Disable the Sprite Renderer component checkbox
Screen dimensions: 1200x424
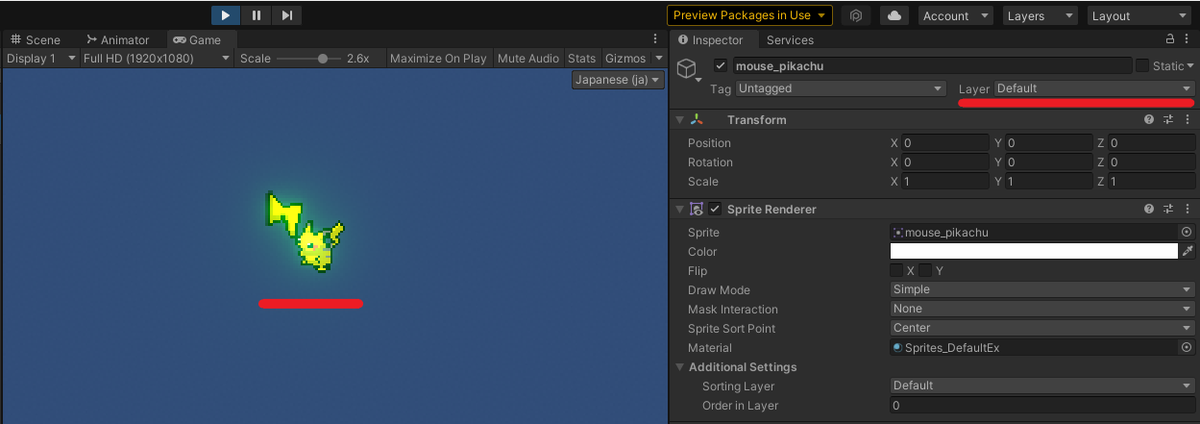click(x=715, y=210)
